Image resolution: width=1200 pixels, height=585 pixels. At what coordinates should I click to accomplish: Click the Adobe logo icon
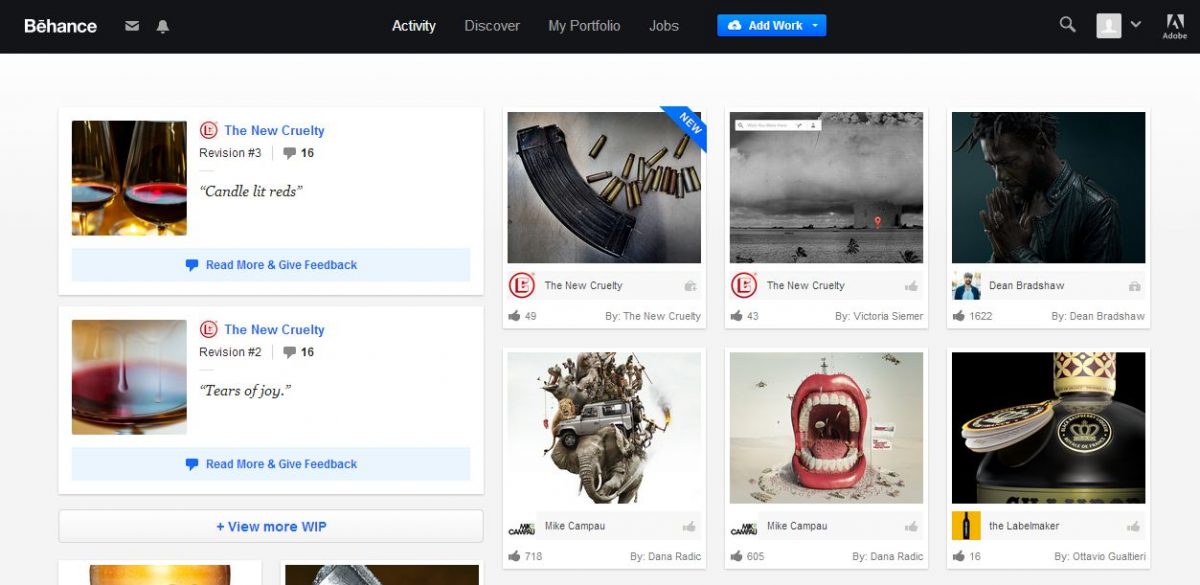click(1174, 26)
